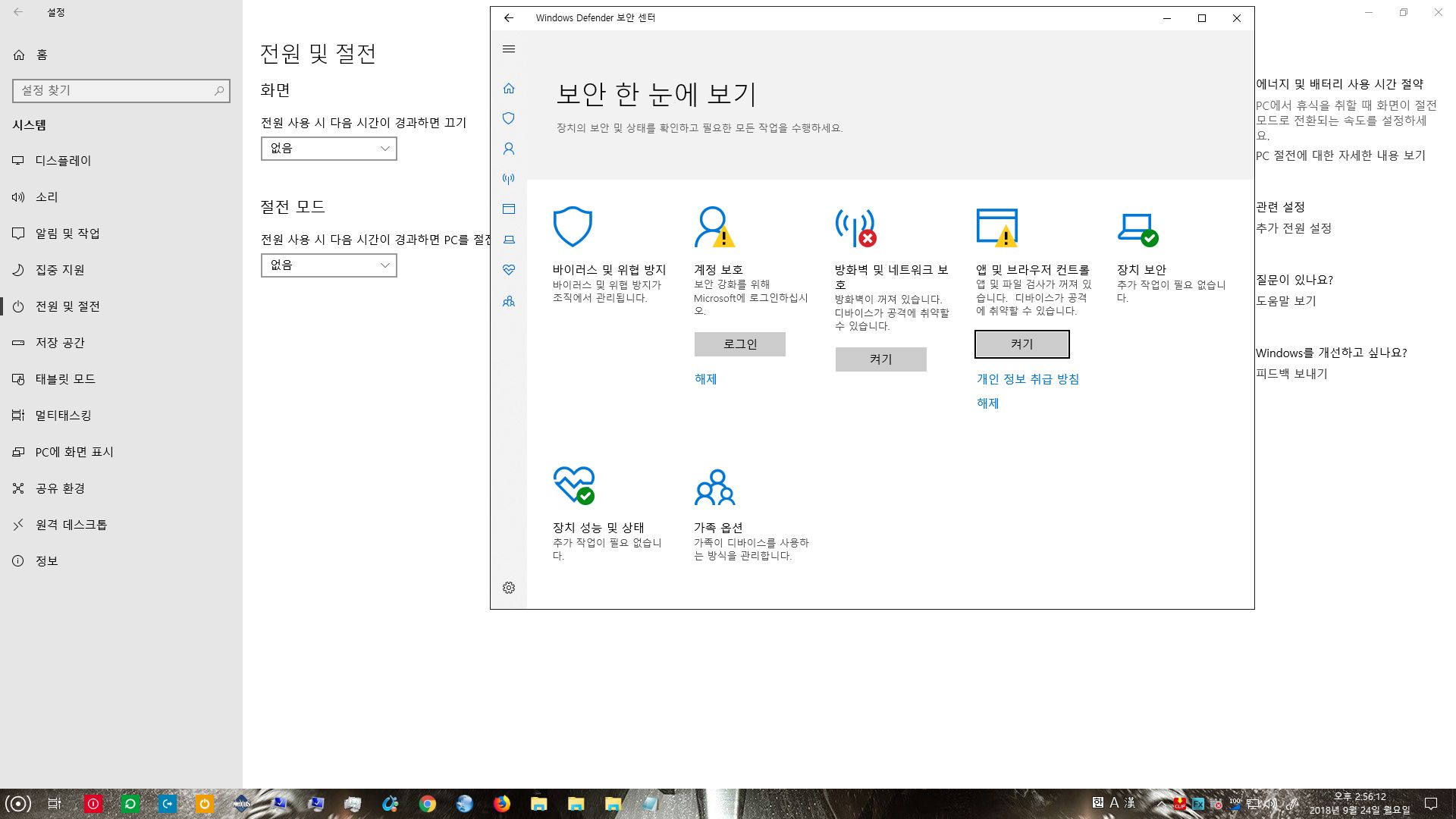Dismiss account protection warning via 해제 link
Screen dimensions: 1456x819
pyautogui.click(x=706, y=379)
